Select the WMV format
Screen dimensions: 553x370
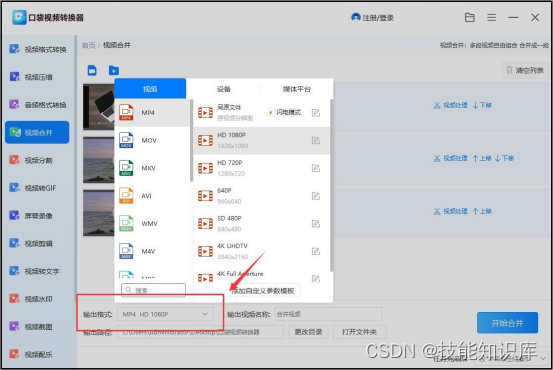click(x=152, y=224)
